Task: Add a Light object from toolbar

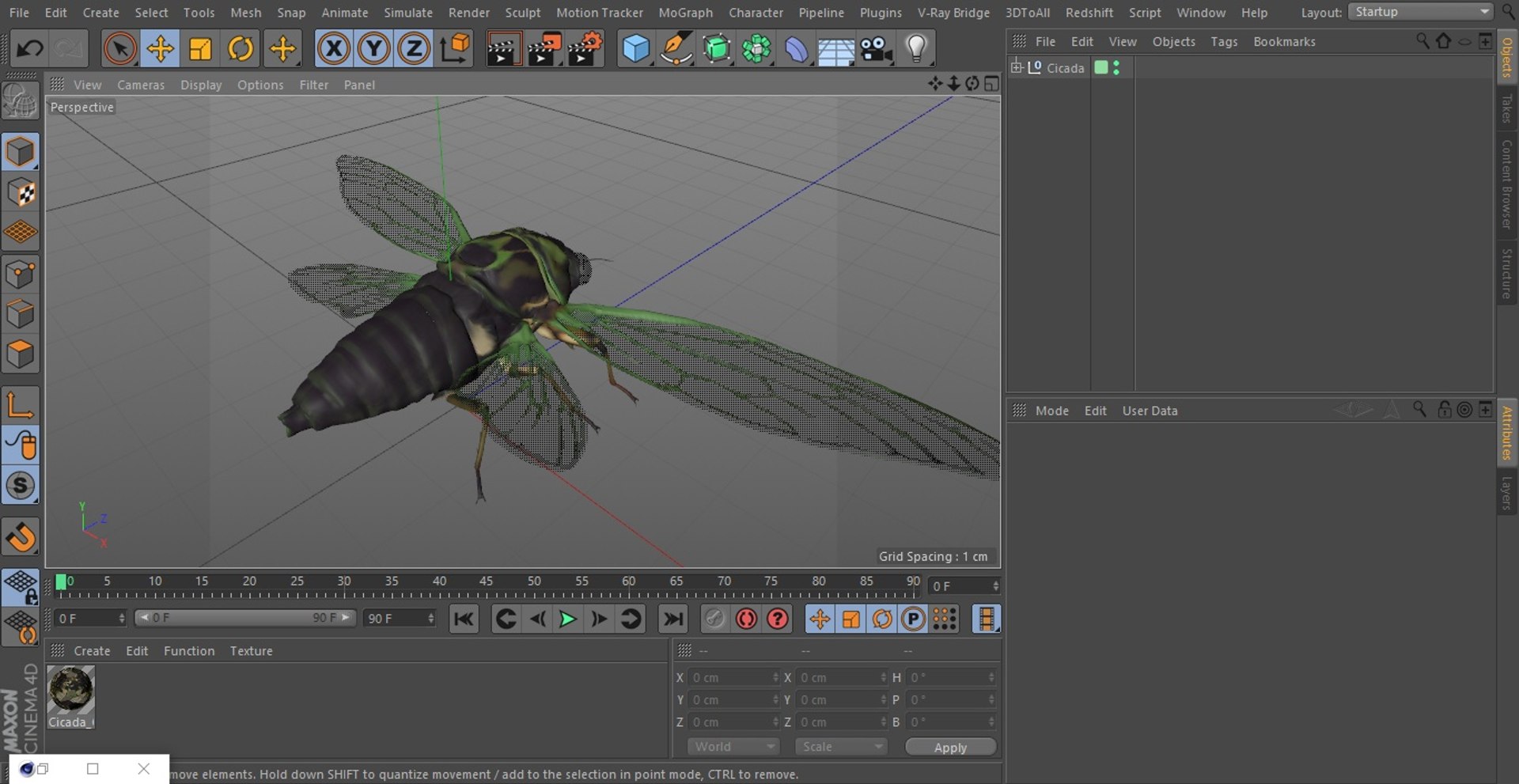Action: click(x=916, y=49)
